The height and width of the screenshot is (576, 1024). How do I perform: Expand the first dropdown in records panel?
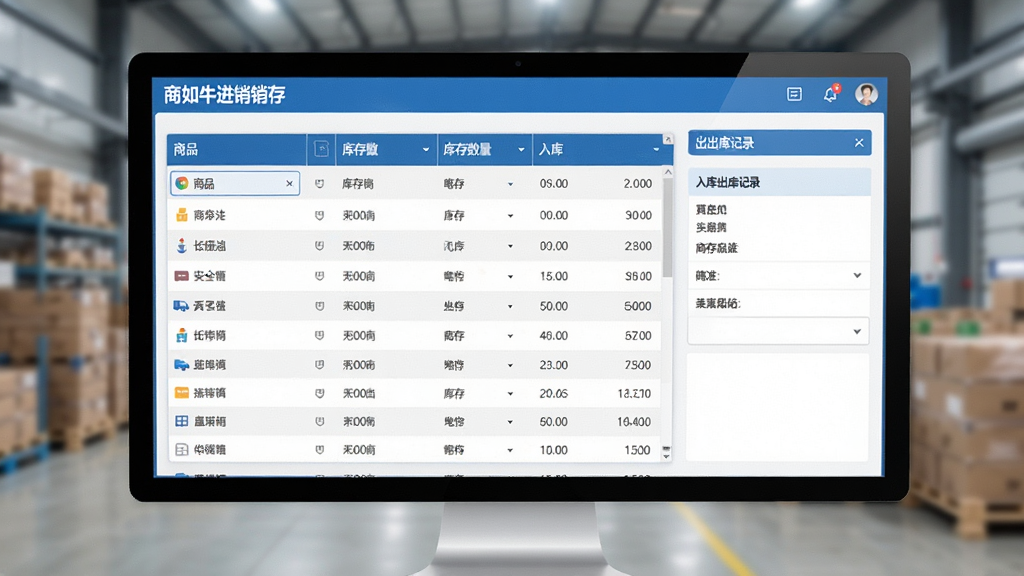857,276
